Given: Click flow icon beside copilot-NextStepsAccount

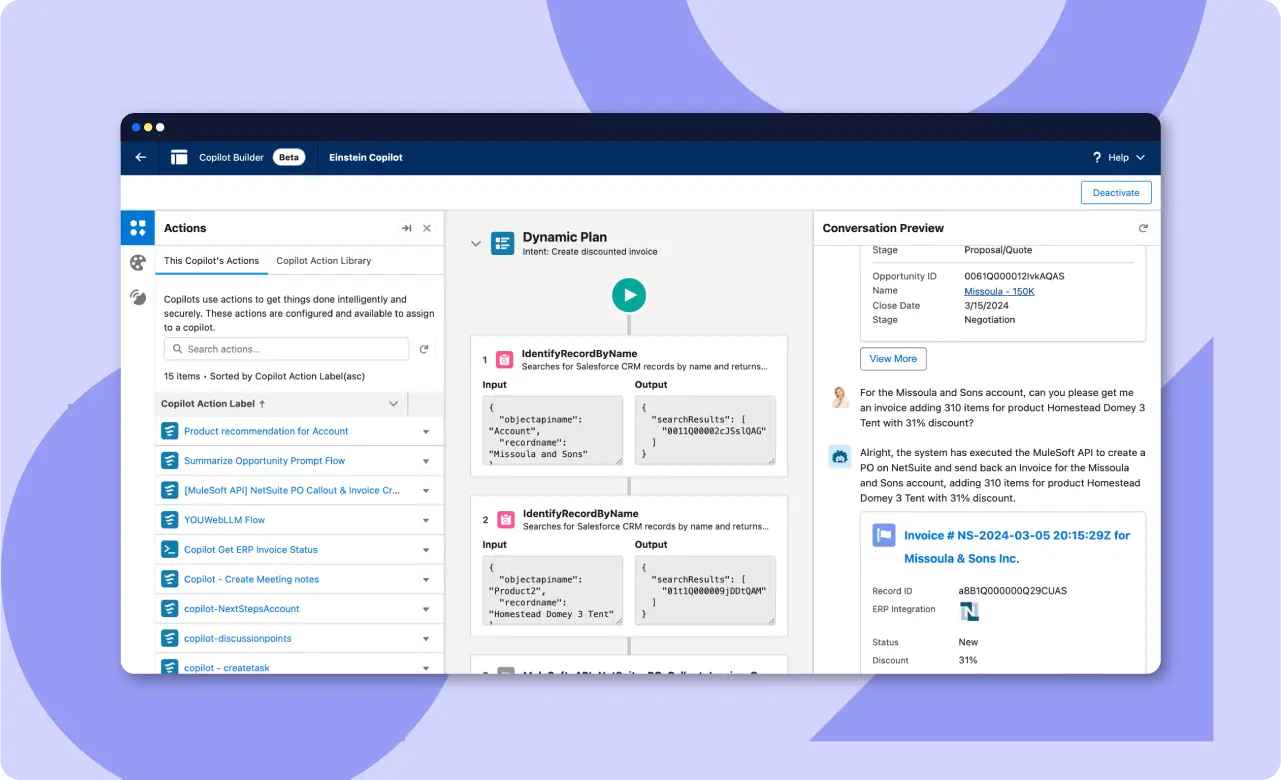Looking at the screenshot, I should click(169, 609).
